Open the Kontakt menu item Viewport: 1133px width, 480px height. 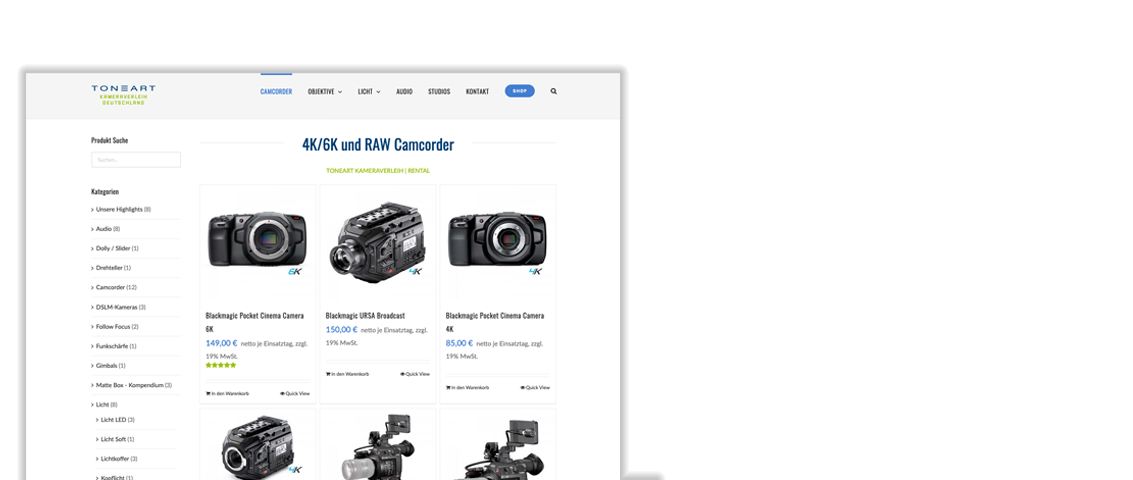(x=477, y=92)
